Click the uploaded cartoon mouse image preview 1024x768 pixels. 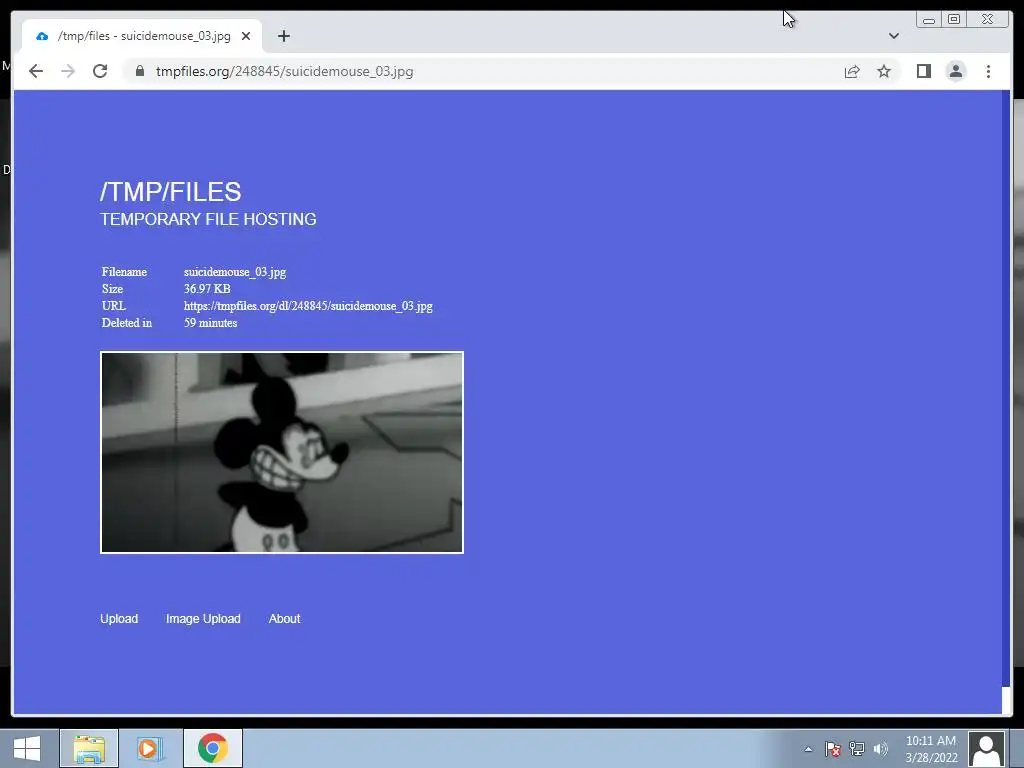click(x=281, y=452)
